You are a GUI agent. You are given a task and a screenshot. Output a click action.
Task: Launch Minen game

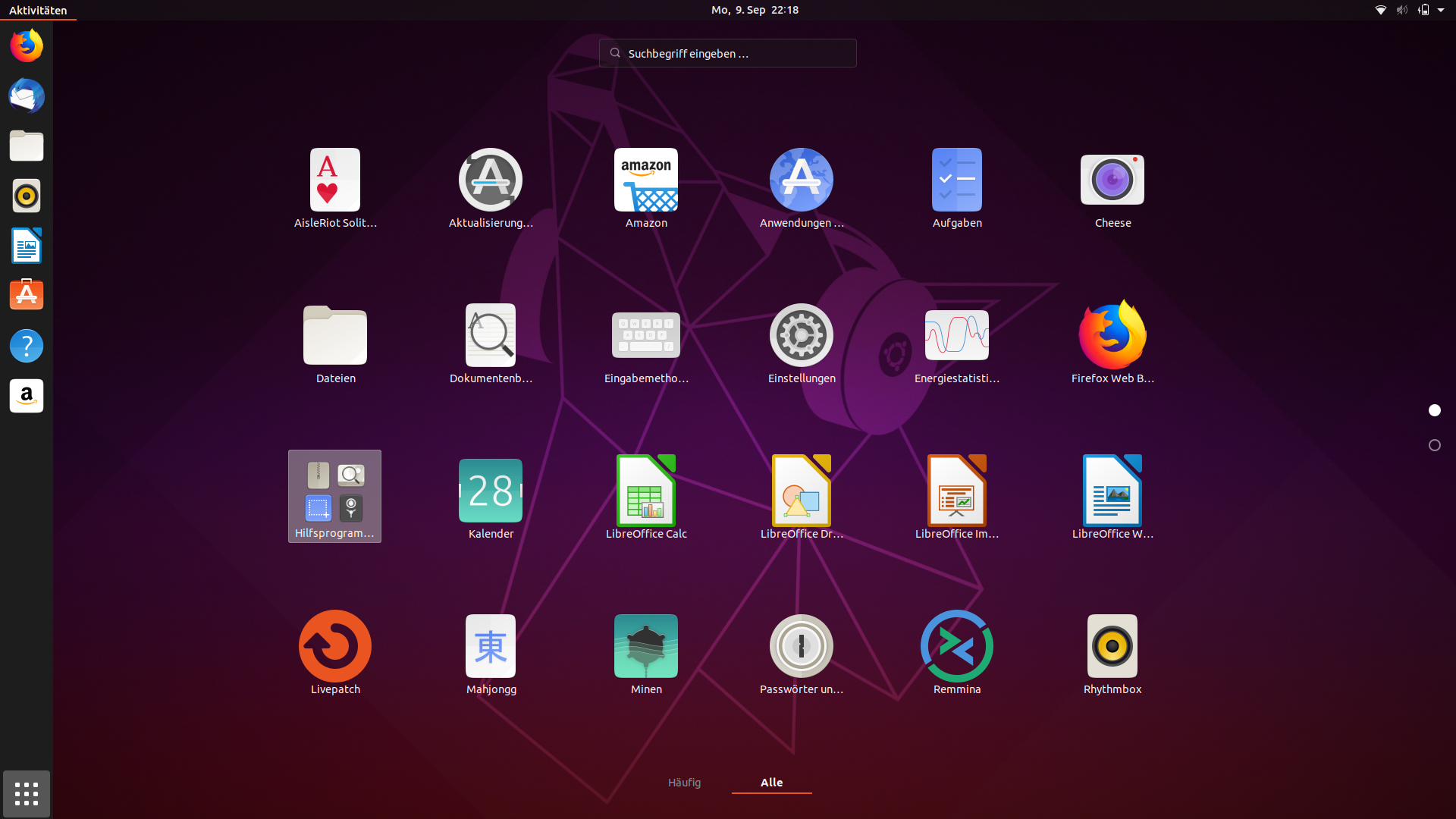[646, 654]
